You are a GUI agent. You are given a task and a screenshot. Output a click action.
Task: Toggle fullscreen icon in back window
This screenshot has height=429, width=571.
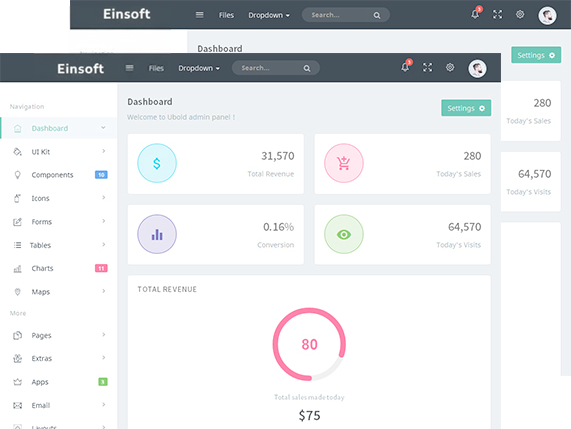(x=497, y=15)
